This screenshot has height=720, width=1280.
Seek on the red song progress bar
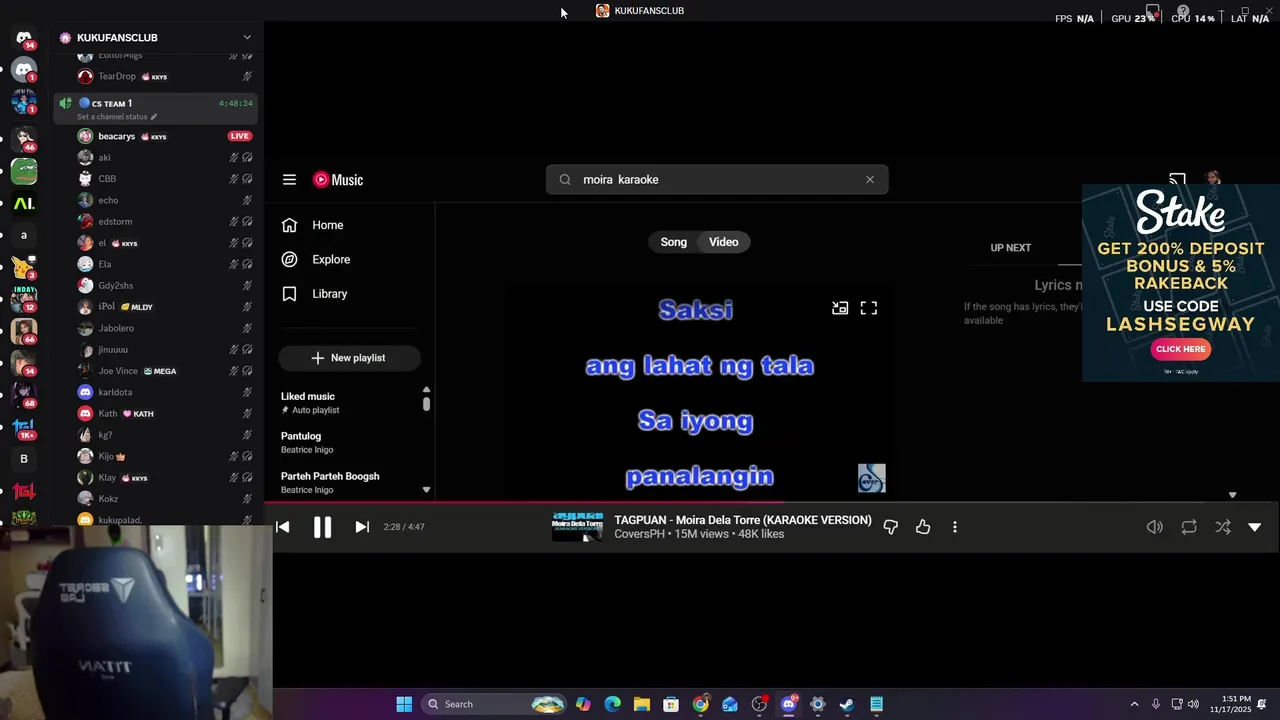point(772,502)
